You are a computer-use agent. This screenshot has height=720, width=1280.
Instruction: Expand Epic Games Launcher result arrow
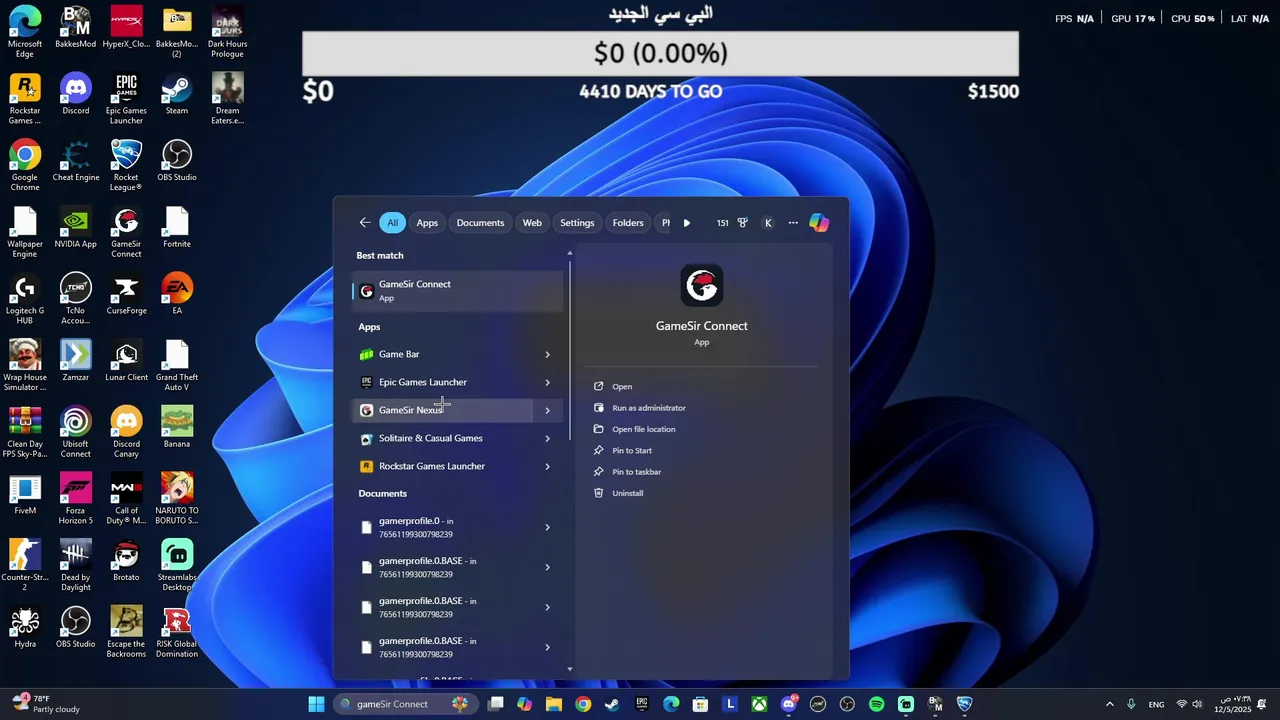[547, 382]
